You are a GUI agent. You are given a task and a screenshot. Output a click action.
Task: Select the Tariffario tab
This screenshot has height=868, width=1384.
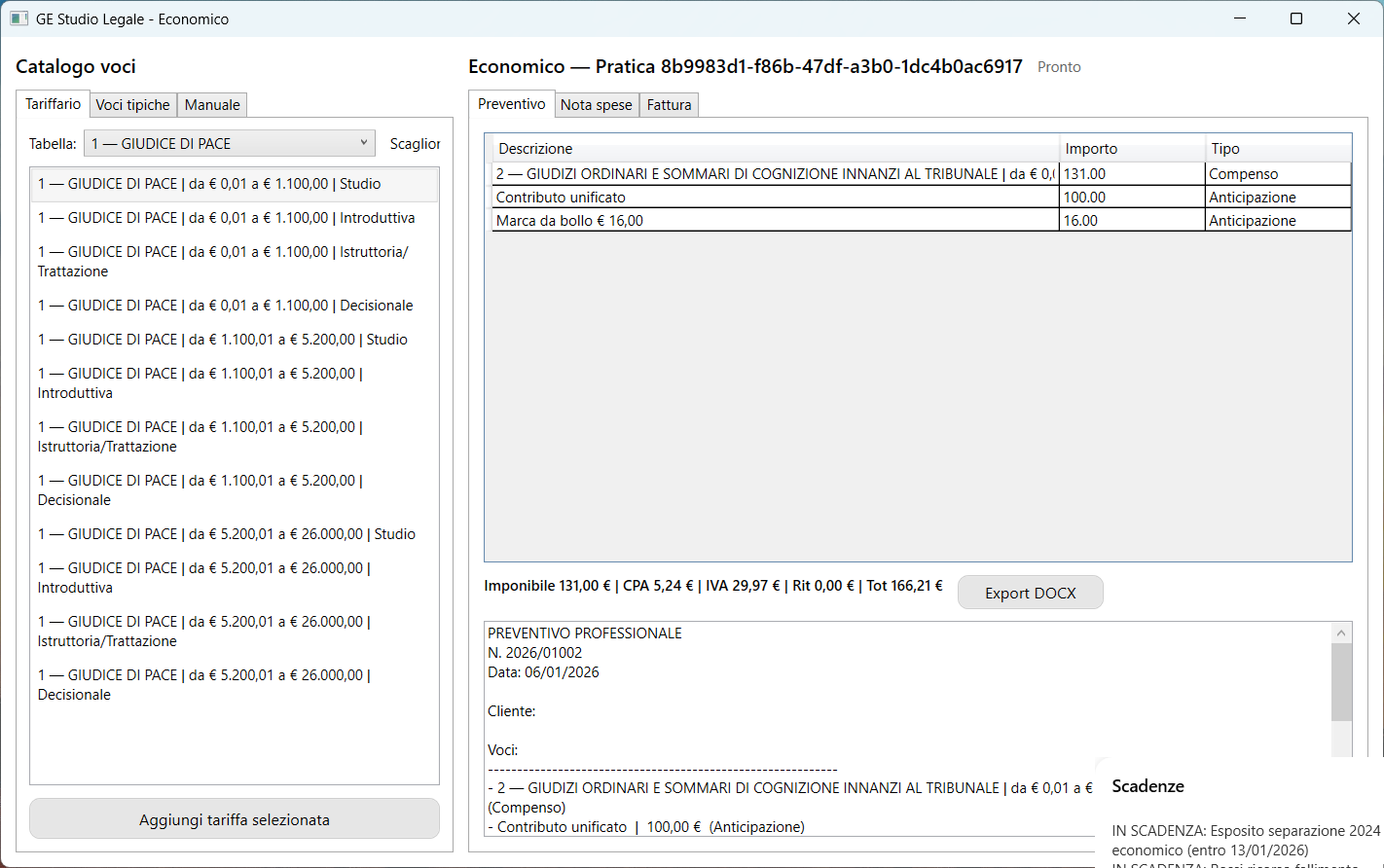coord(54,104)
